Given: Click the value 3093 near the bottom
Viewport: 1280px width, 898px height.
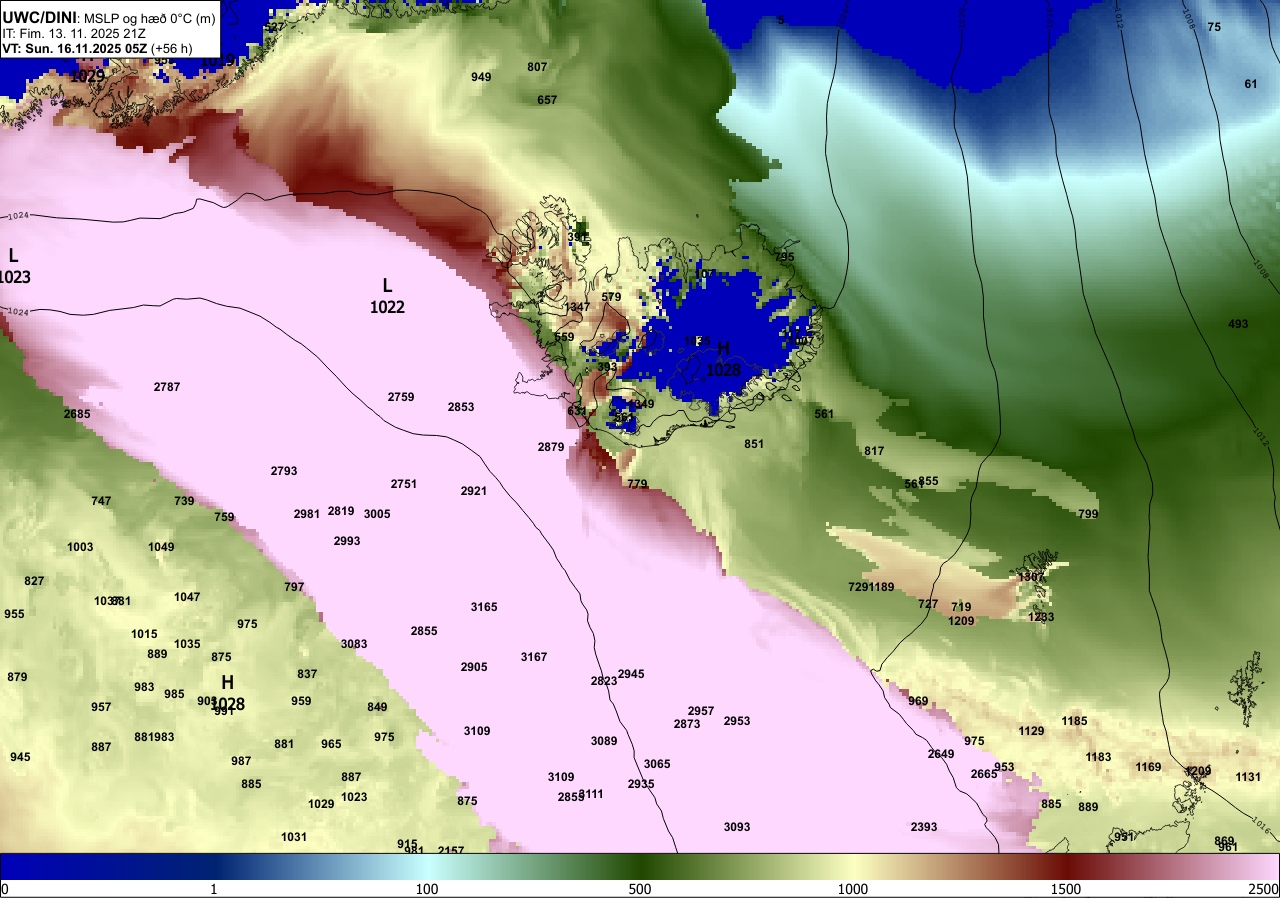Looking at the screenshot, I should [x=737, y=827].
